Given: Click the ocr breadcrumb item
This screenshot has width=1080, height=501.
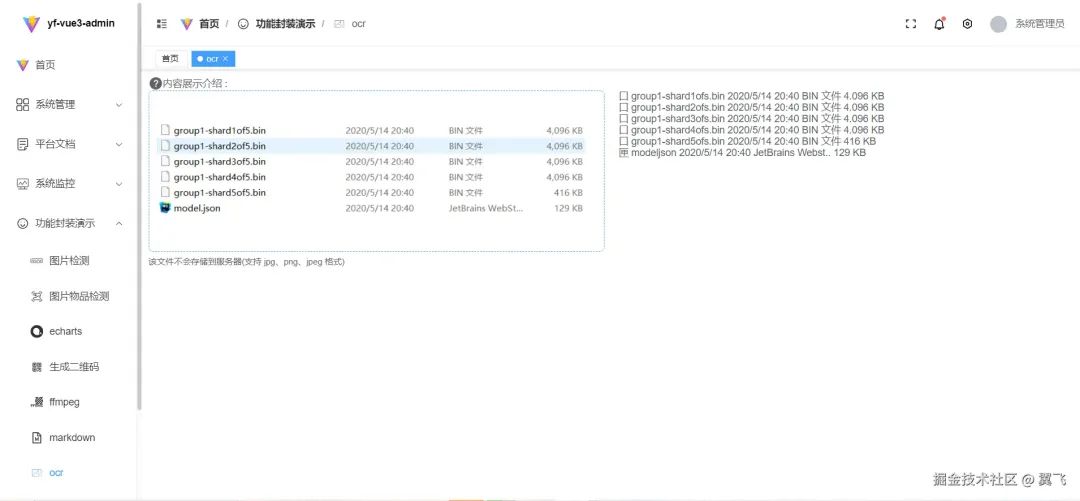Looking at the screenshot, I should click(358, 23).
